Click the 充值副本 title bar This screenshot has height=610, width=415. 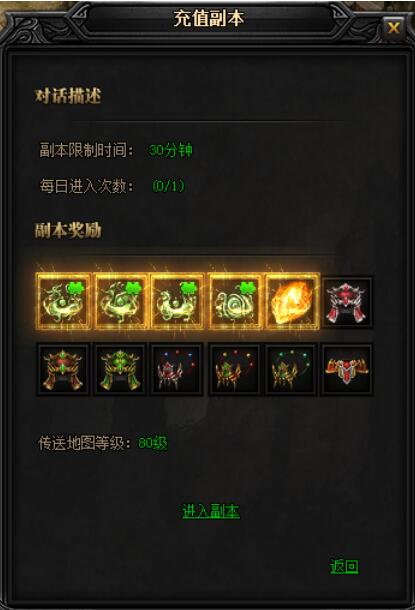tap(209, 18)
